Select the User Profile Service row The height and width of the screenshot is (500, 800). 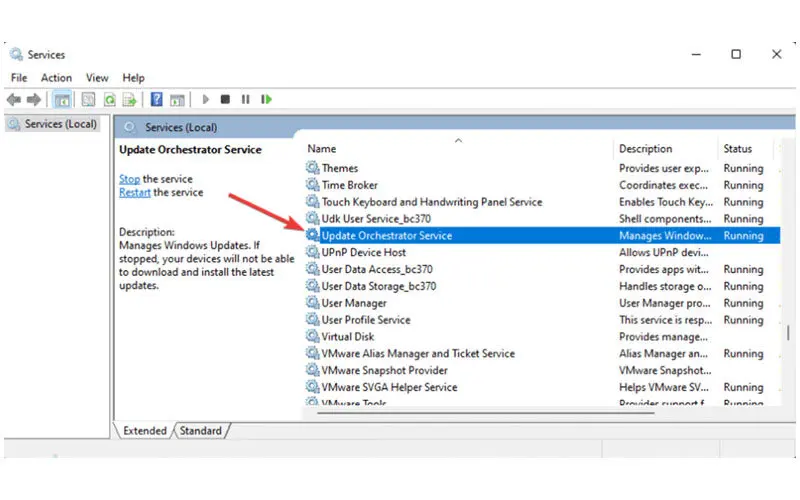(x=542, y=319)
